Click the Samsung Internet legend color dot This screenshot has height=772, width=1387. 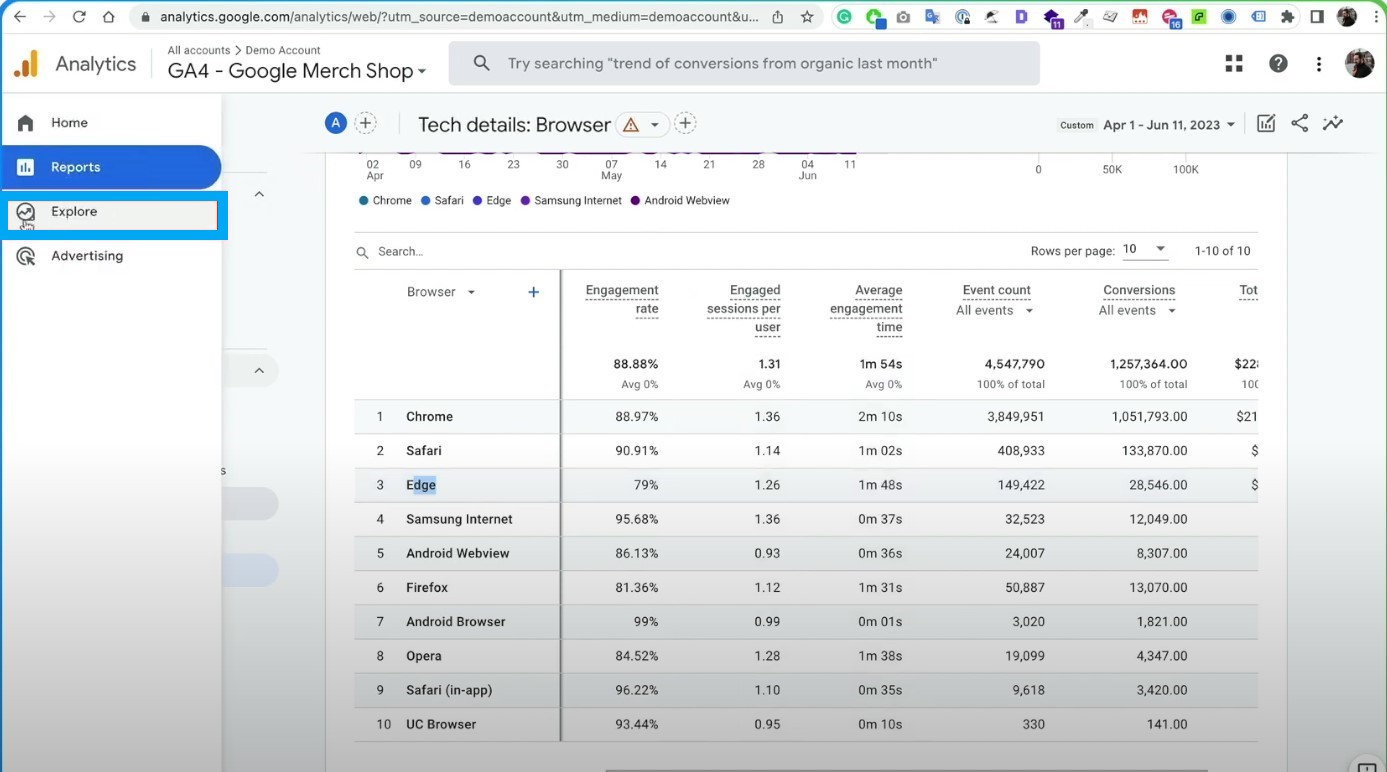coord(526,201)
